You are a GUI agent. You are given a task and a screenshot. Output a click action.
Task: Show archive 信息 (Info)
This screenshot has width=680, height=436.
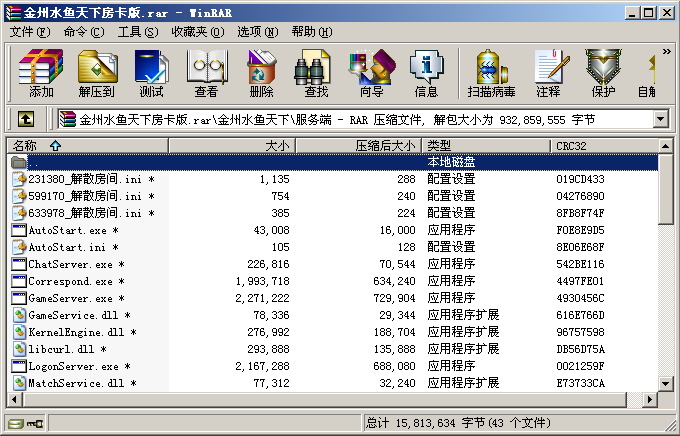(426, 73)
